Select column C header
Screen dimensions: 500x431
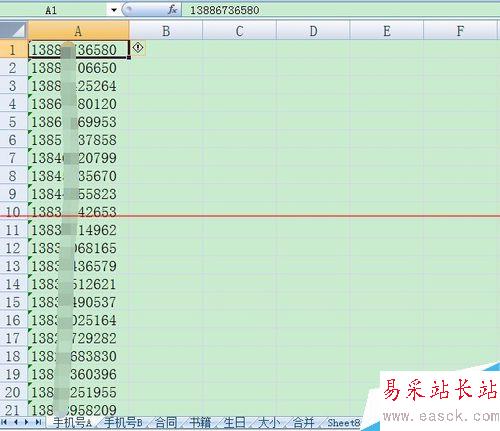click(239, 31)
